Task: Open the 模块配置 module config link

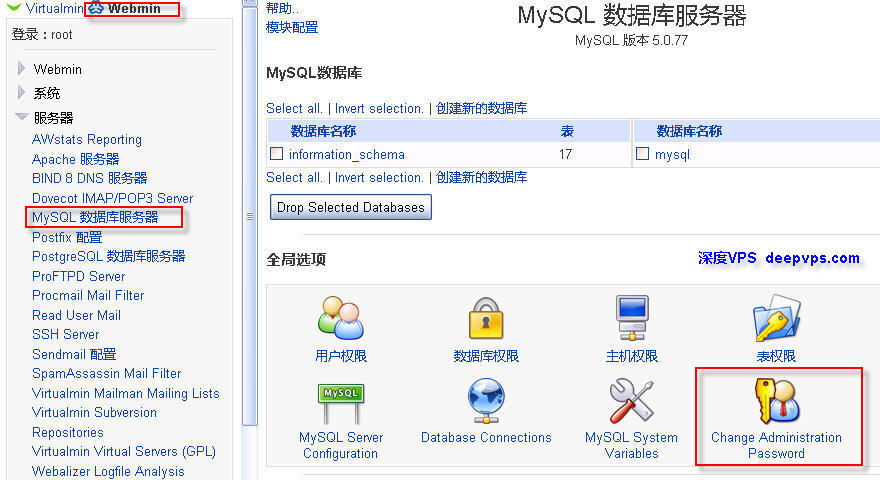Action: (292, 27)
